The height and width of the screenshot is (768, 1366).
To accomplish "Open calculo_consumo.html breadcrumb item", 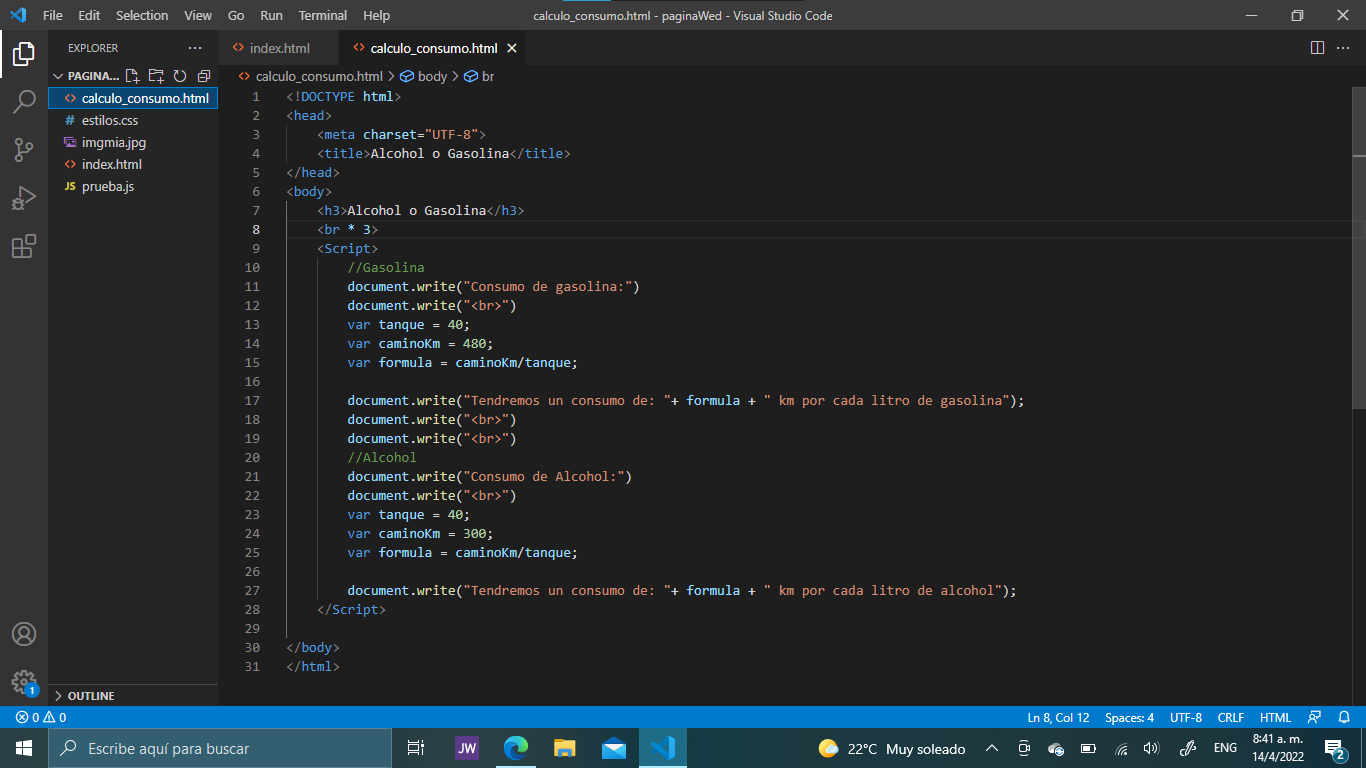I will [x=311, y=76].
